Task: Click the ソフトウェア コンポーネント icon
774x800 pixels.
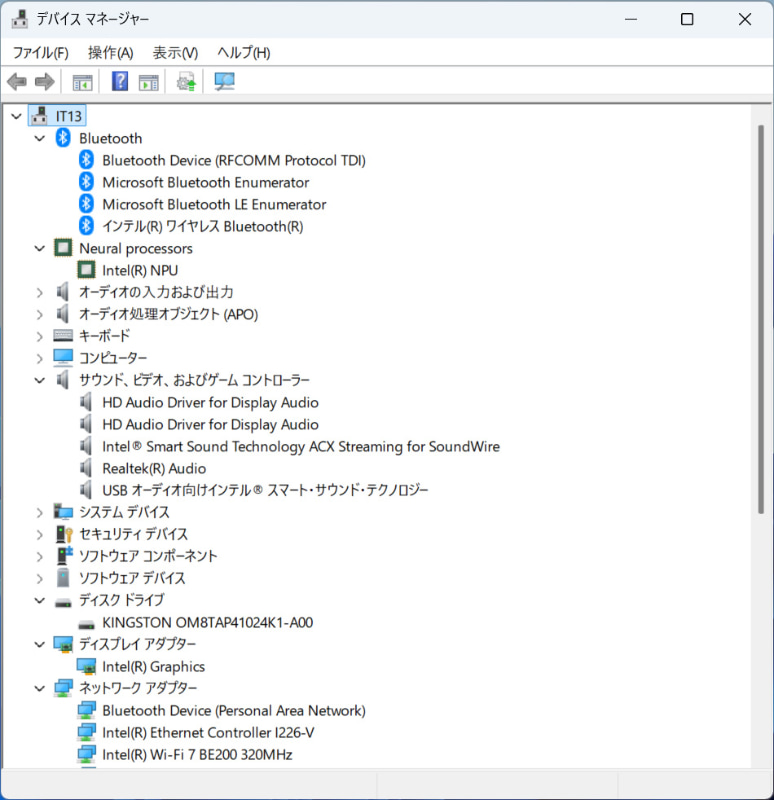Action: click(x=64, y=556)
